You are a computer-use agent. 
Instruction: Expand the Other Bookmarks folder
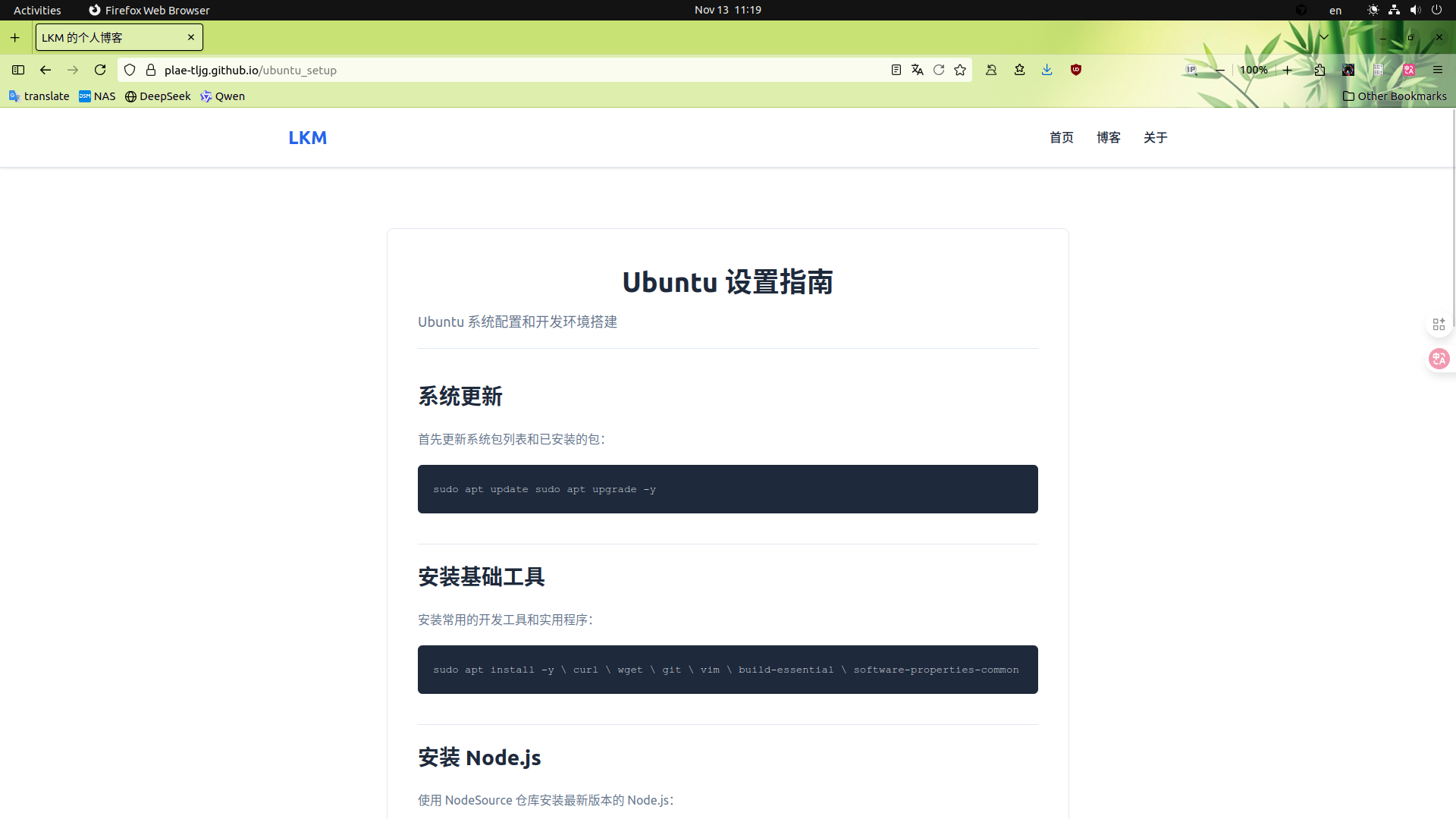click(1395, 96)
